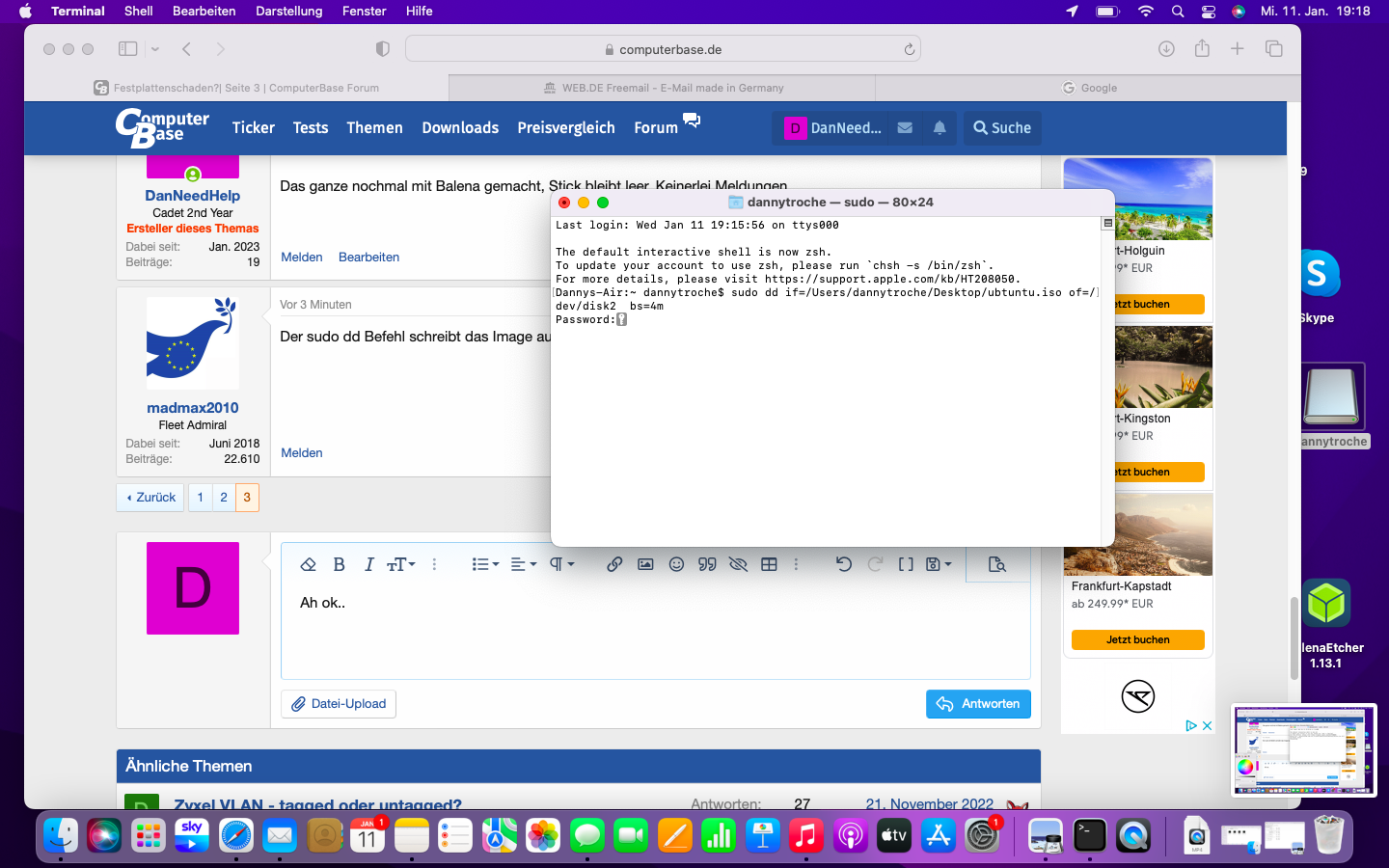Go back with the Safari back arrow
Viewport: 1389px width, 868px height.
point(187,49)
